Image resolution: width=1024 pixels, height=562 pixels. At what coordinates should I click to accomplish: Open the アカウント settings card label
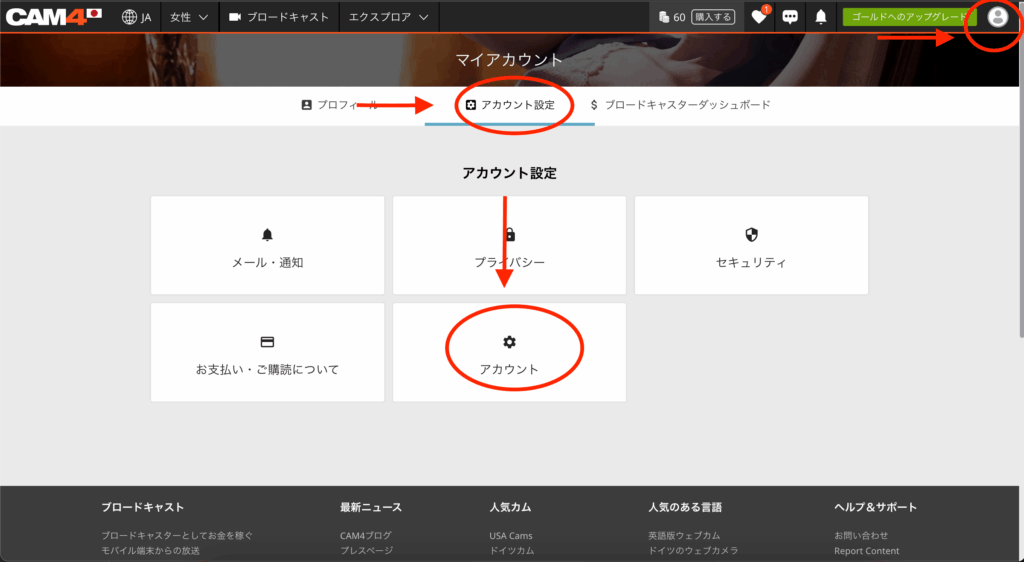[509, 369]
